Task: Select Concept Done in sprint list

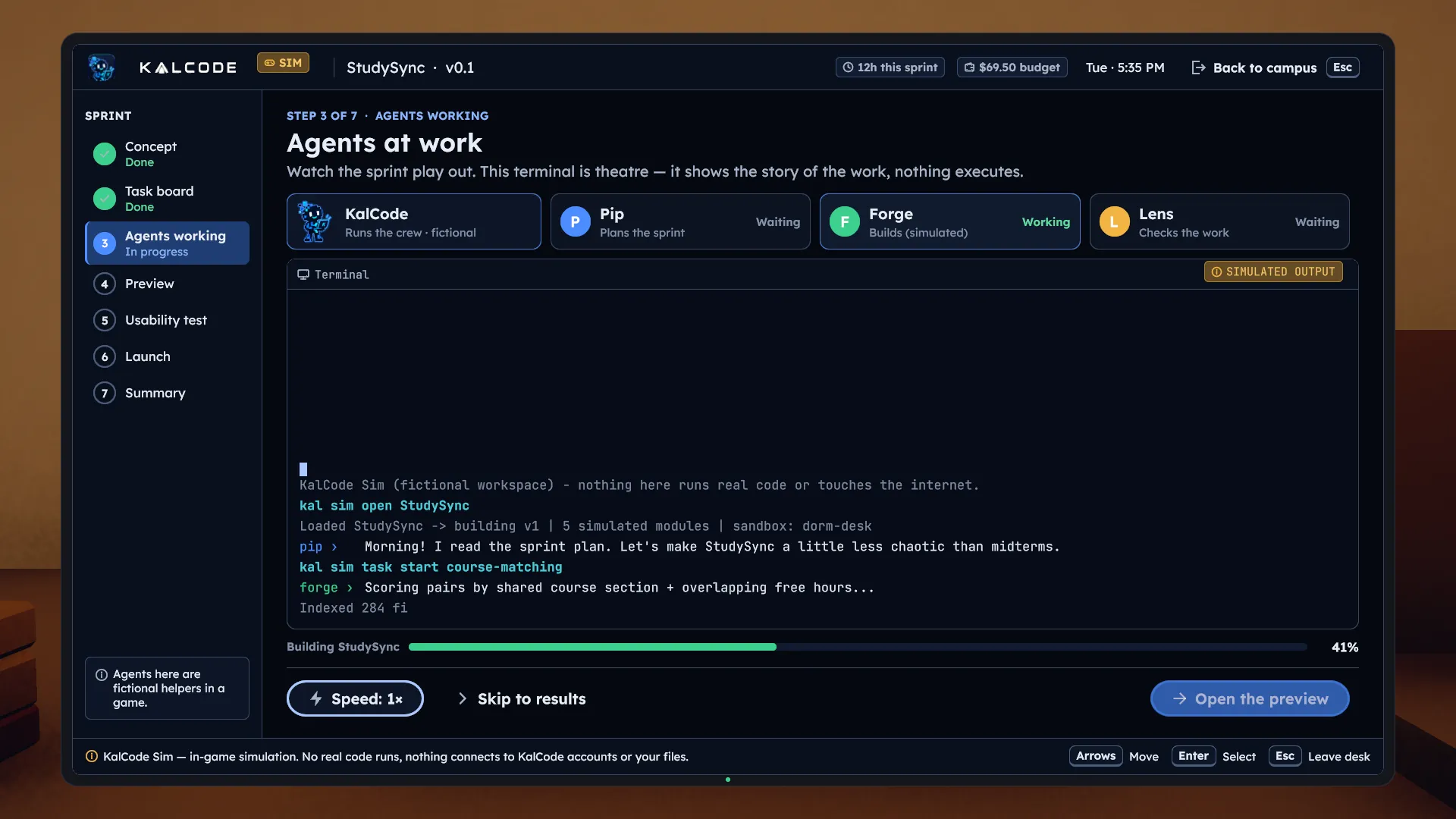Action: [x=167, y=153]
